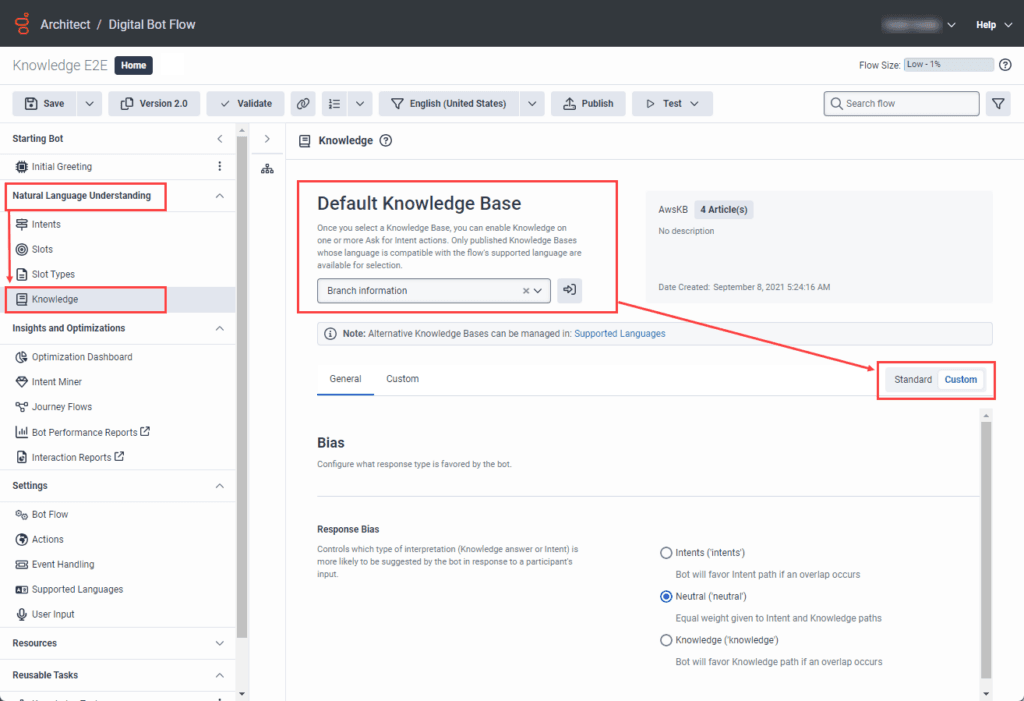The image size is (1024, 701).
Task: Click the Flow Size indicator bar
Action: point(948,65)
